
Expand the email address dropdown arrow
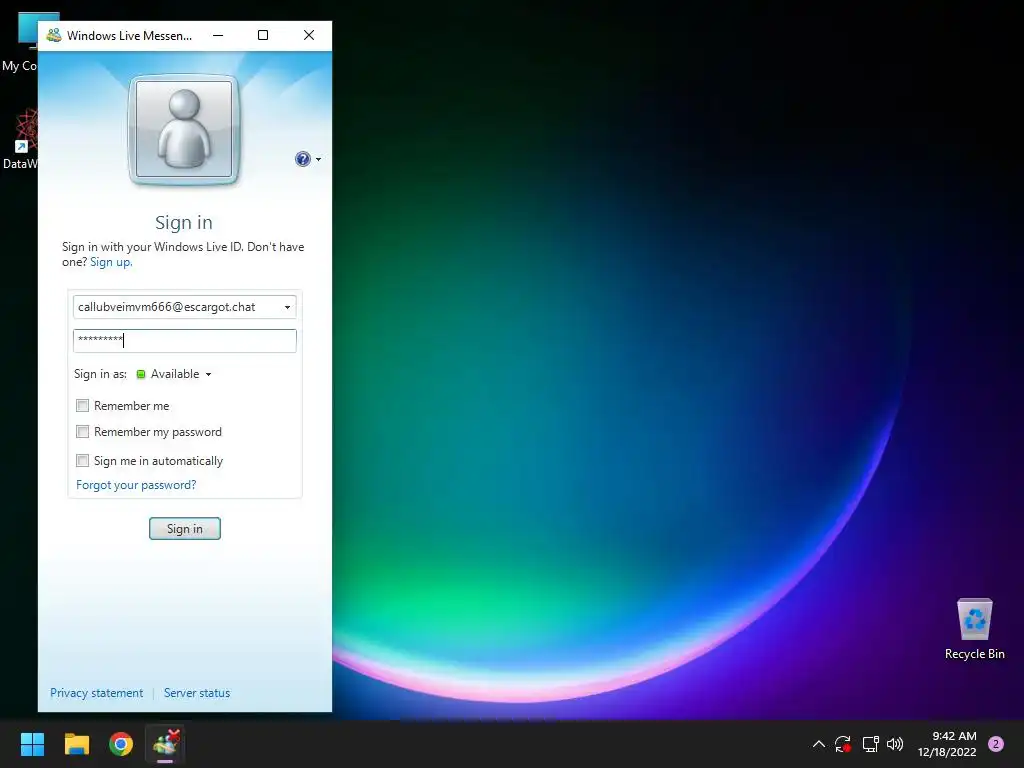pyautogui.click(x=287, y=307)
